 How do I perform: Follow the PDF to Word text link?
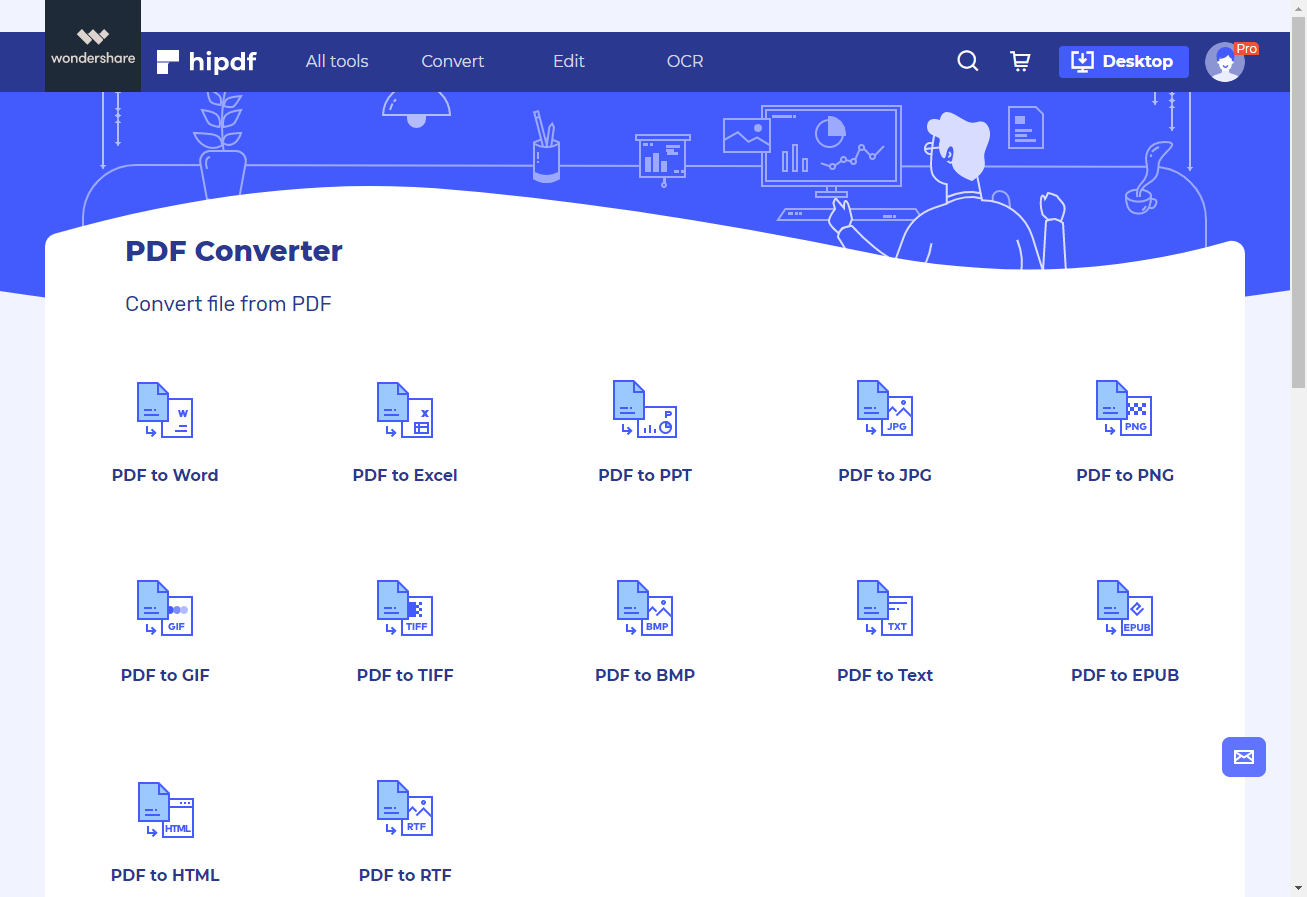[165, 475]
